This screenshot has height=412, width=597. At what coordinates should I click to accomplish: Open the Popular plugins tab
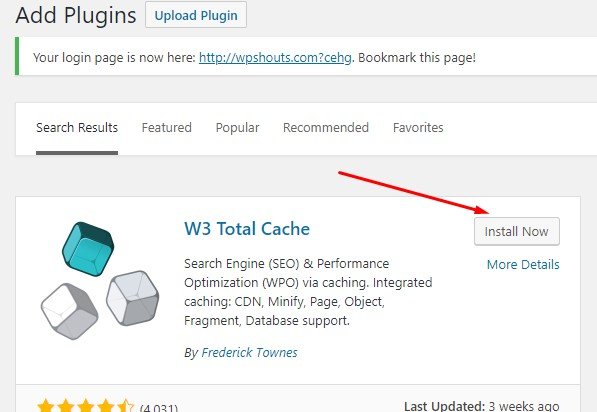(x=237, y=128)
